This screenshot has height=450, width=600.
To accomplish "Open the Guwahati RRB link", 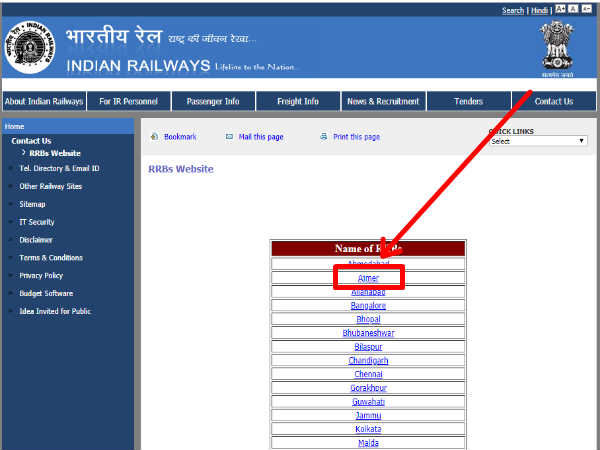I will point(368,401).
